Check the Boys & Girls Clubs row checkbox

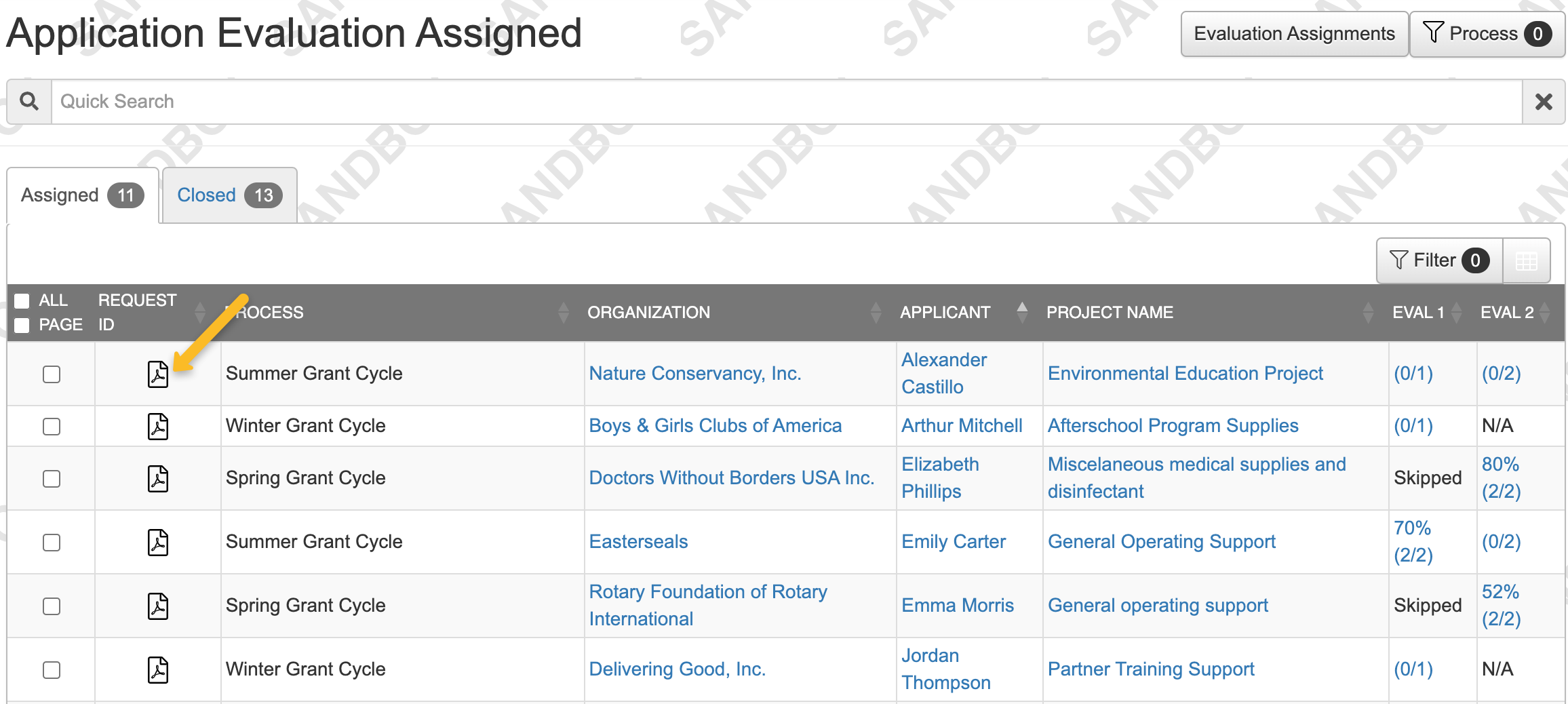[52, 426]
